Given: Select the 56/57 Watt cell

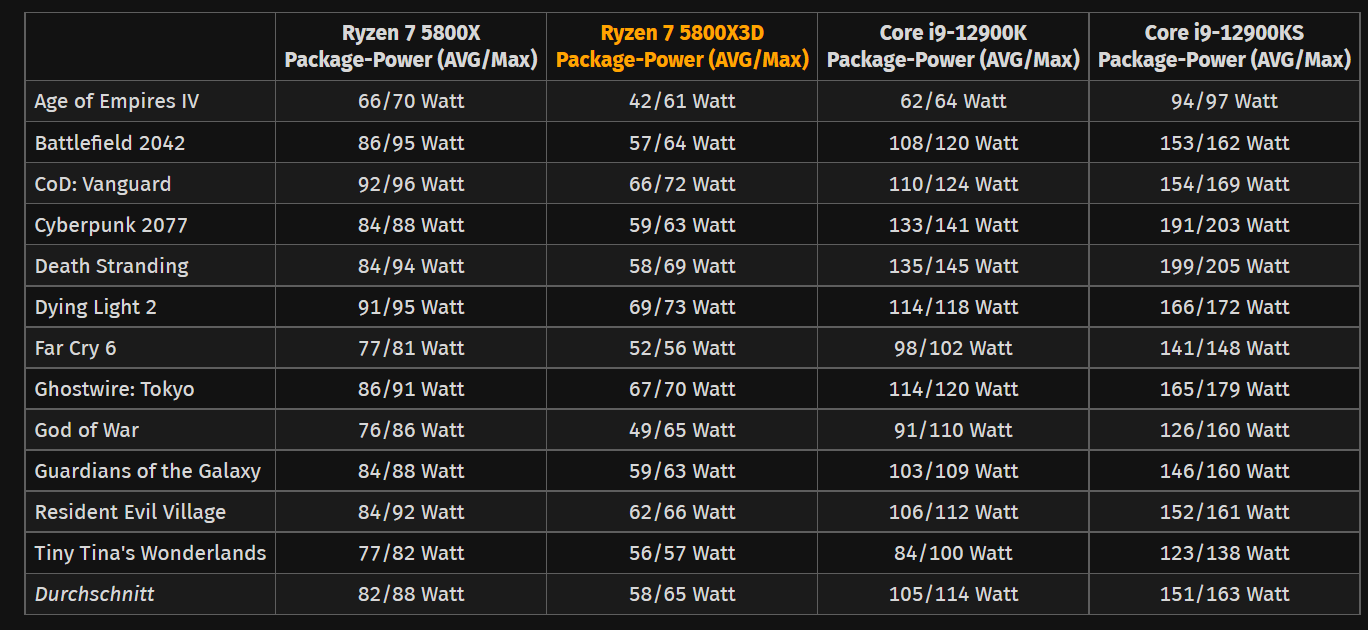Looking at the screenshot, I should [x=682, y=553].
